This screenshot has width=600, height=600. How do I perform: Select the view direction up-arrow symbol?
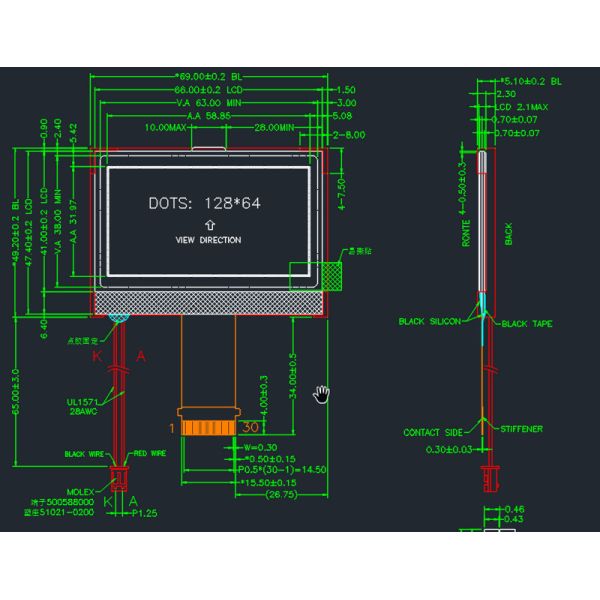coord(208,226)
